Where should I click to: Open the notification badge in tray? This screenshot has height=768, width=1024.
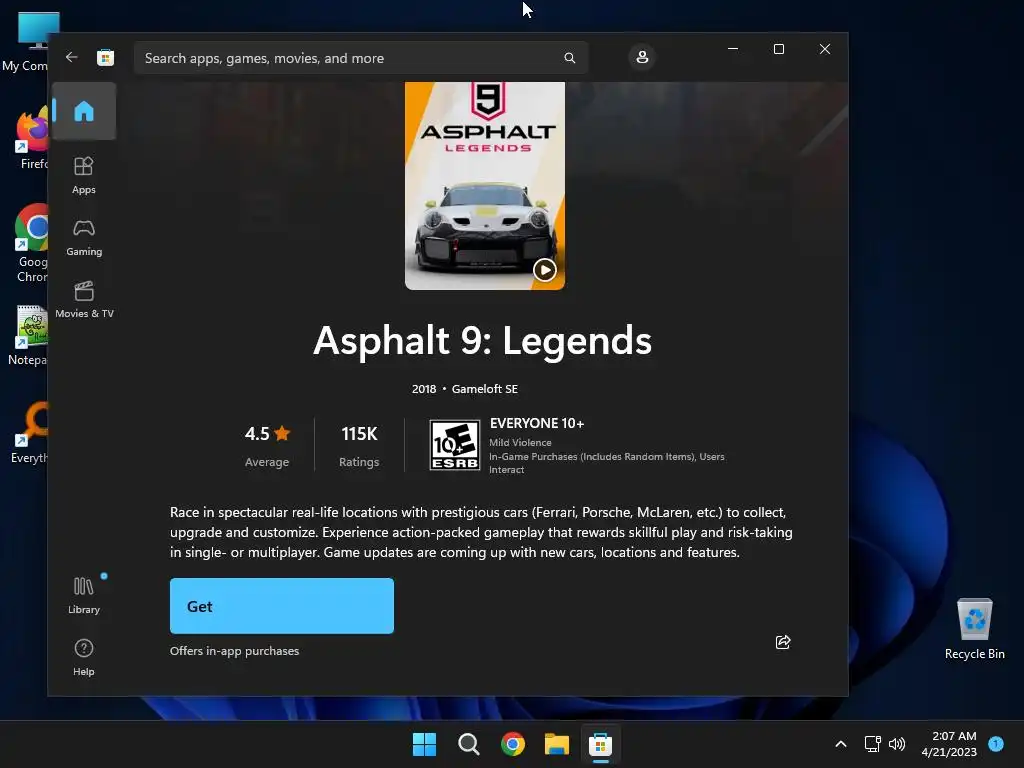pos(996,743)
